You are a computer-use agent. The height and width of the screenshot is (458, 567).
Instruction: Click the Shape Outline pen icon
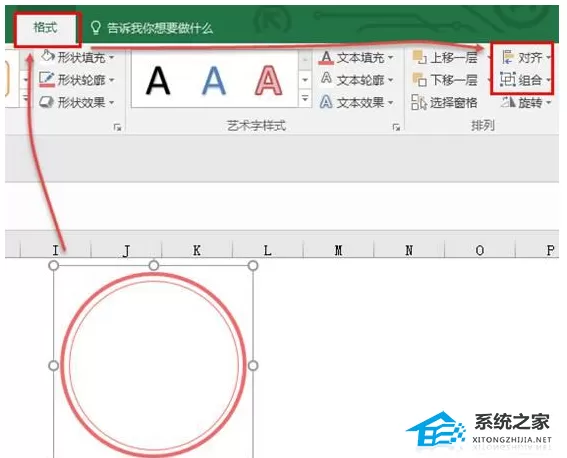(x=47, y=80)
